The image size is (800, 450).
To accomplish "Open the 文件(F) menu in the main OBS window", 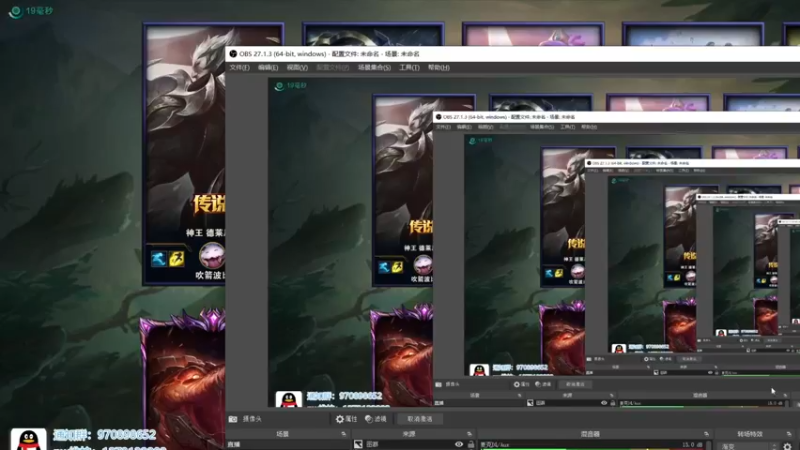I will point(239,67).
